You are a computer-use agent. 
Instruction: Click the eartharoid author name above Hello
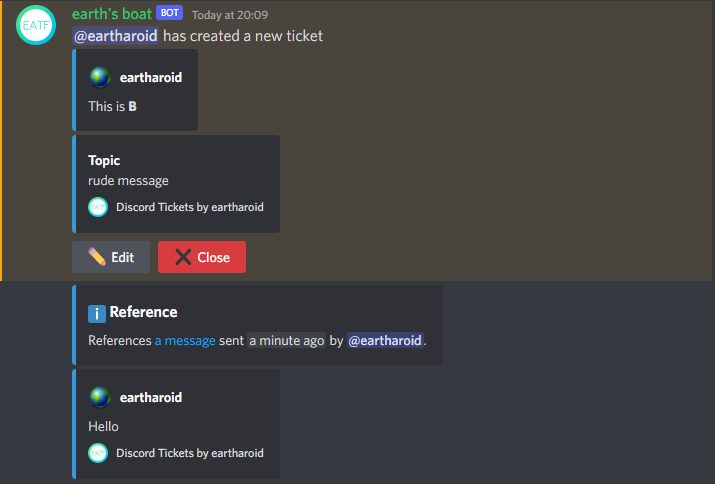150,397
